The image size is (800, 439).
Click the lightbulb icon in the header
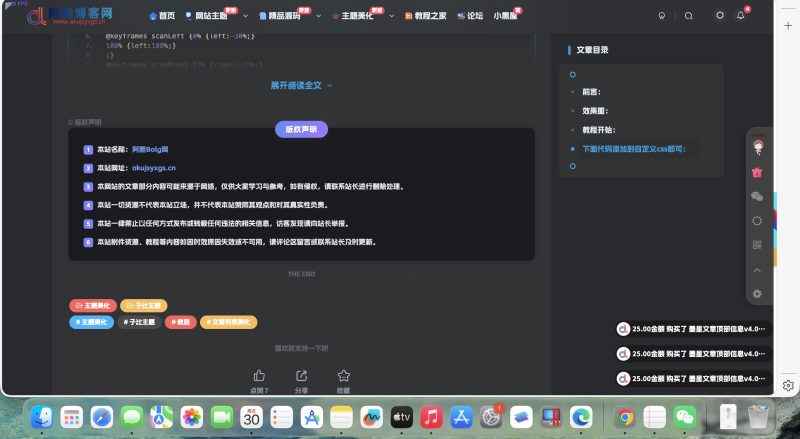point(662,16)
